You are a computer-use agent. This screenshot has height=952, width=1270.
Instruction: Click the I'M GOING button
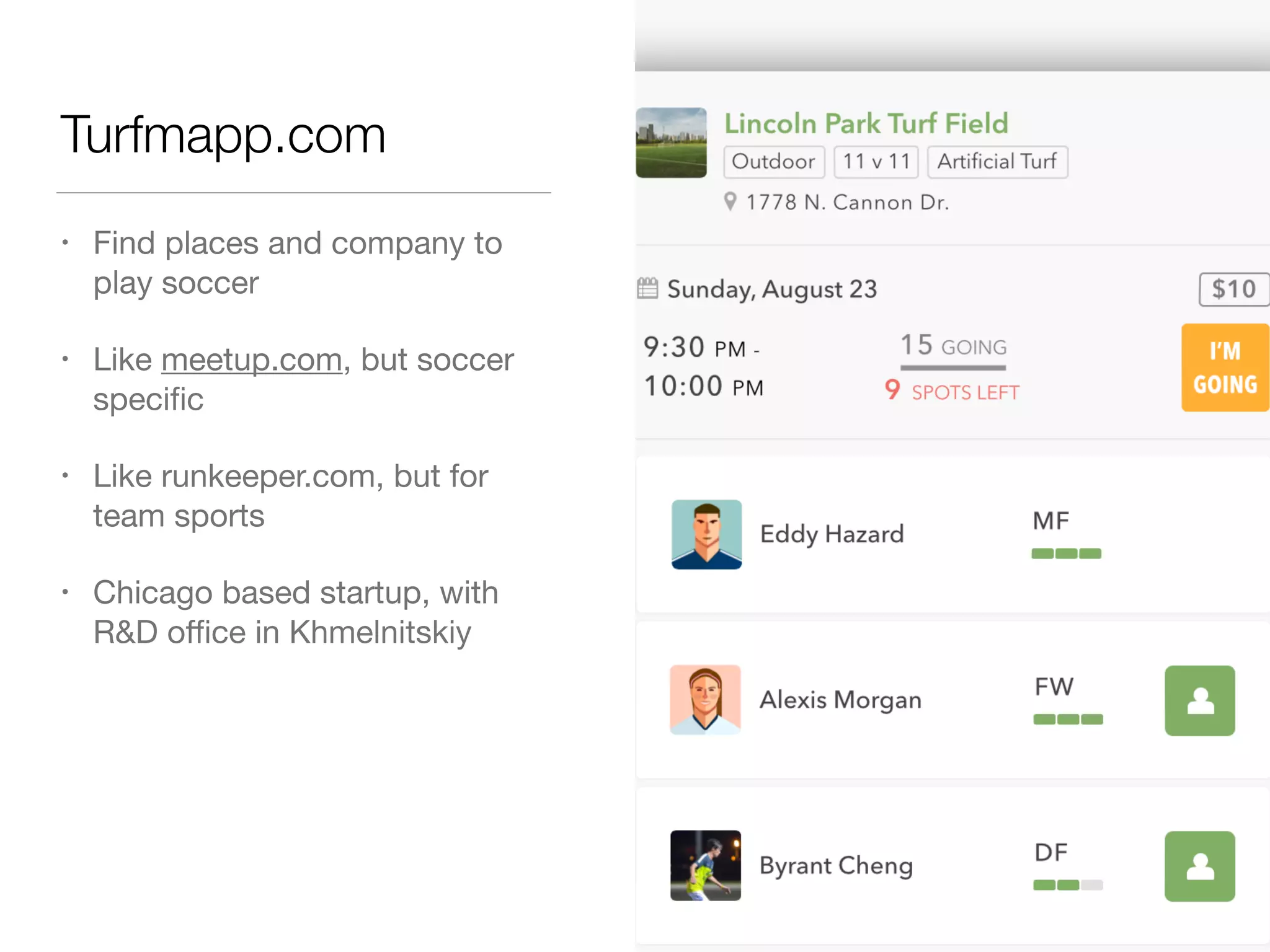(x=1225, y=368)
